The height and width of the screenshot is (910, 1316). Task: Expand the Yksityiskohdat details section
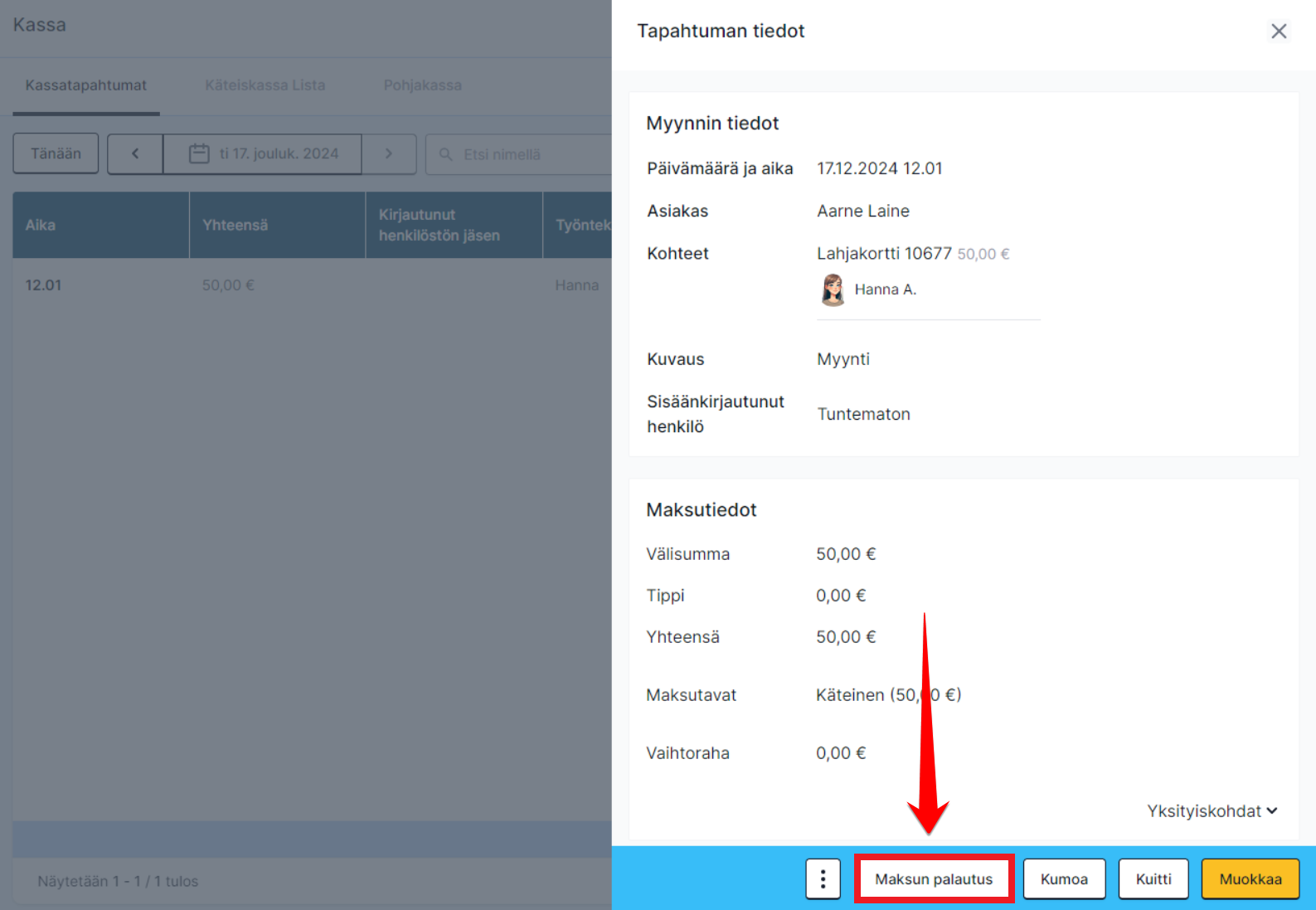[x=1212, y=810]
